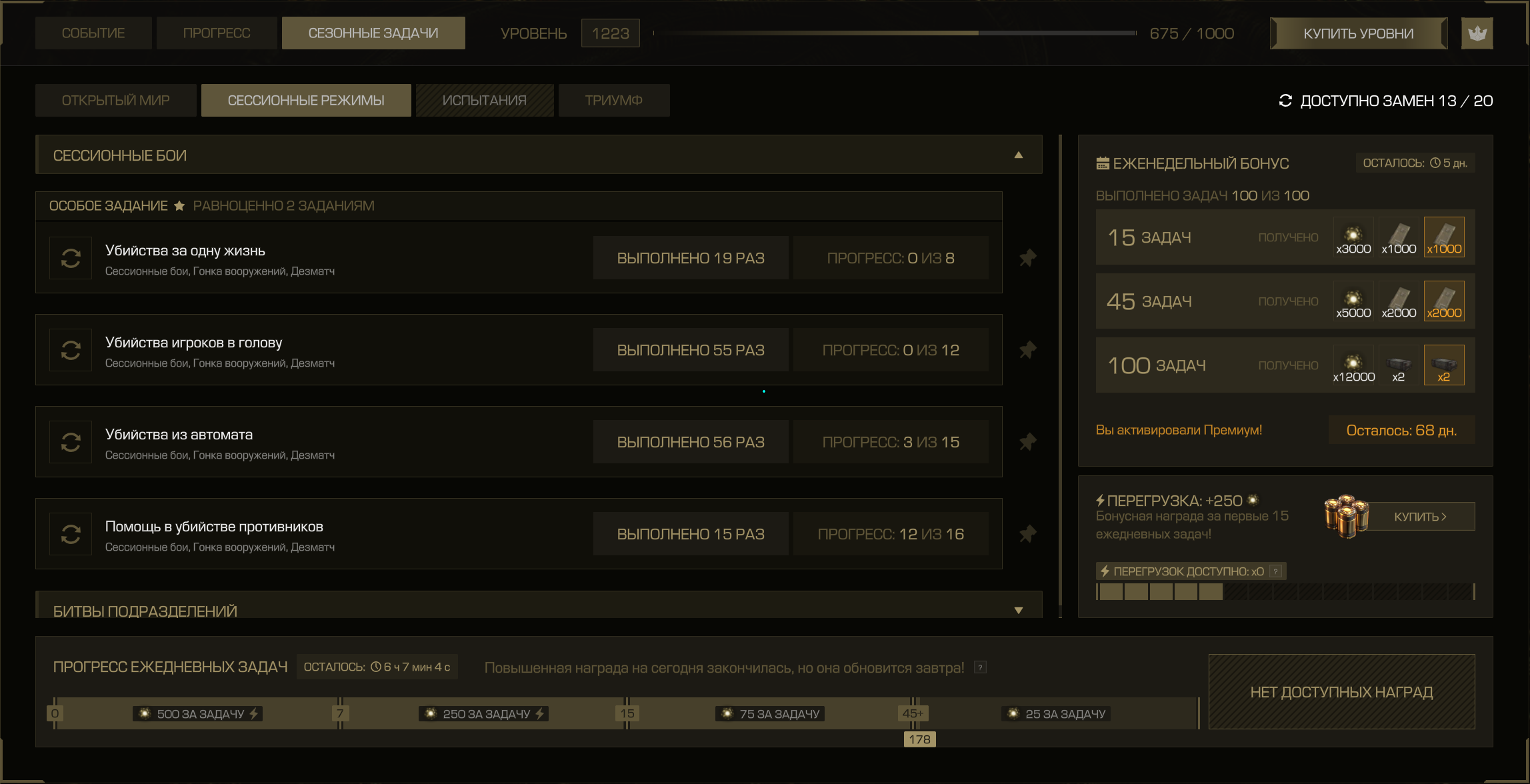Click the level experience progress bar
Screen dimensions: 1530x784
point(895,33)
